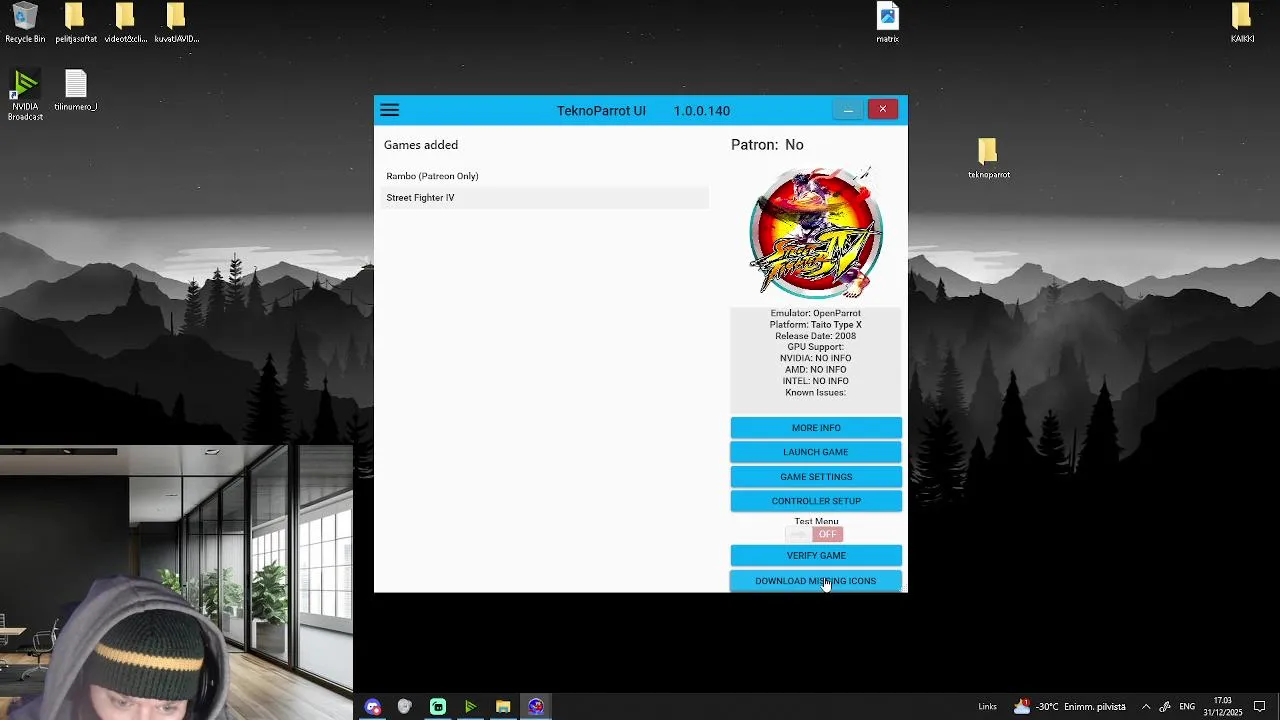Toggle the Test Menu switch
Image resolution: width=1280 pixels, height=720 pixels.
tap(815, 534)
